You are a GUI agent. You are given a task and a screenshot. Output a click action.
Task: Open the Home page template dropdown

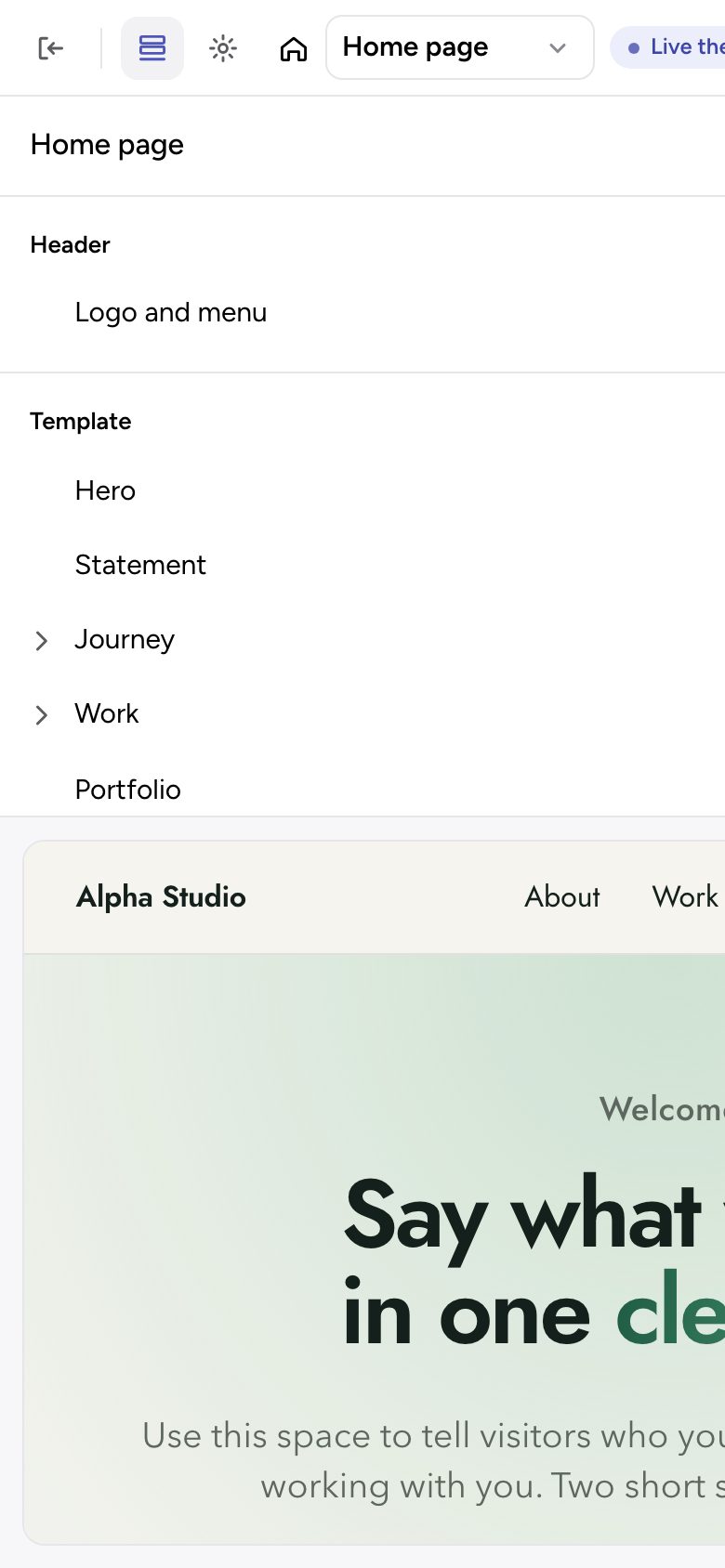[x=460, y=47]
